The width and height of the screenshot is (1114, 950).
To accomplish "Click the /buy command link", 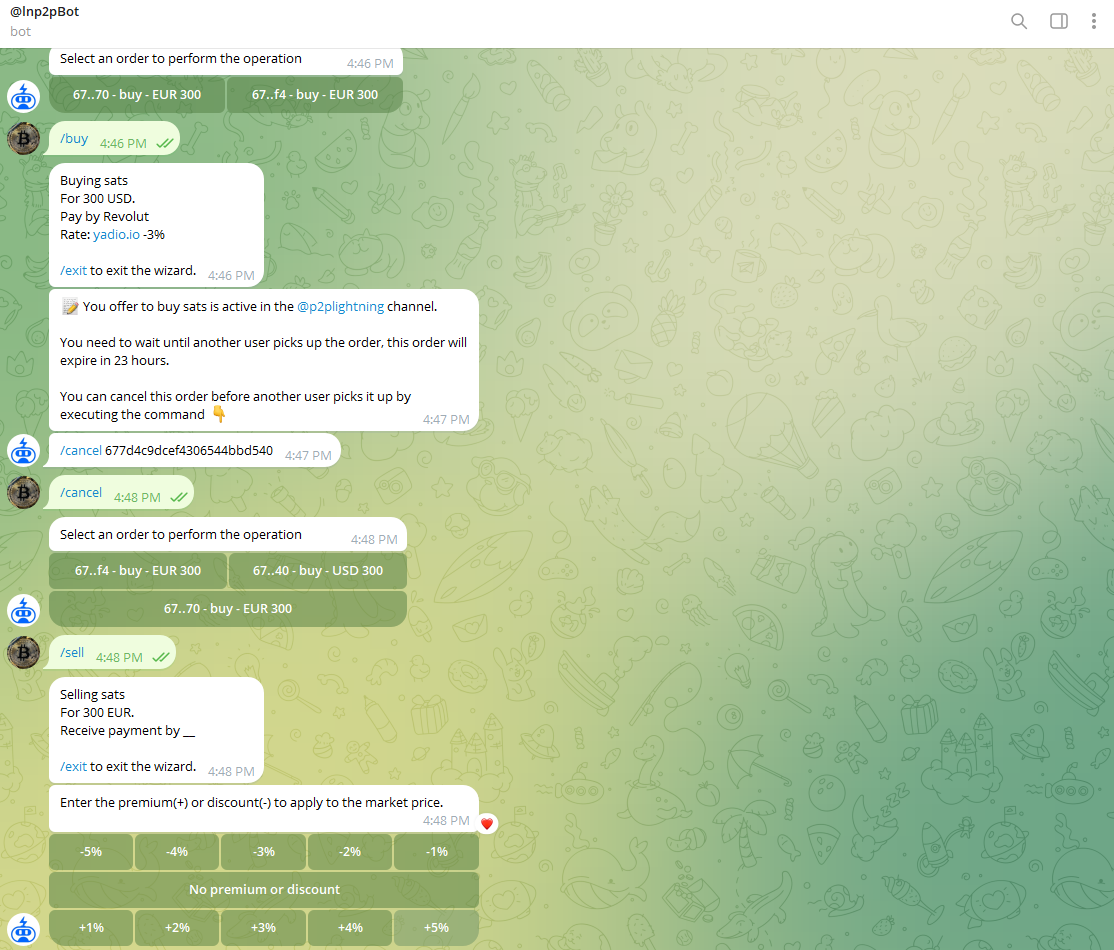I will [74, 139].
